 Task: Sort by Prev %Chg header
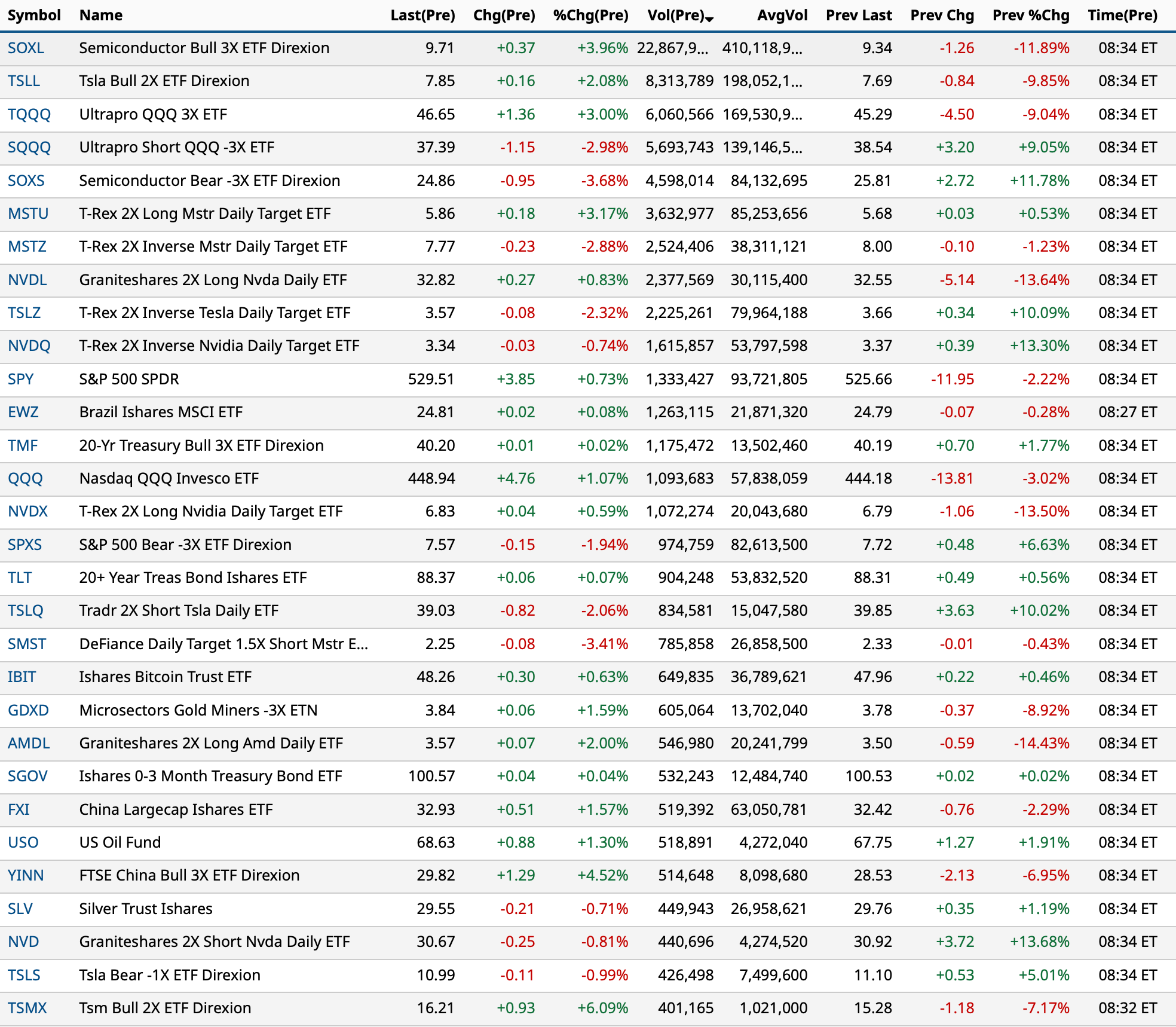[x=1030, y=16]
